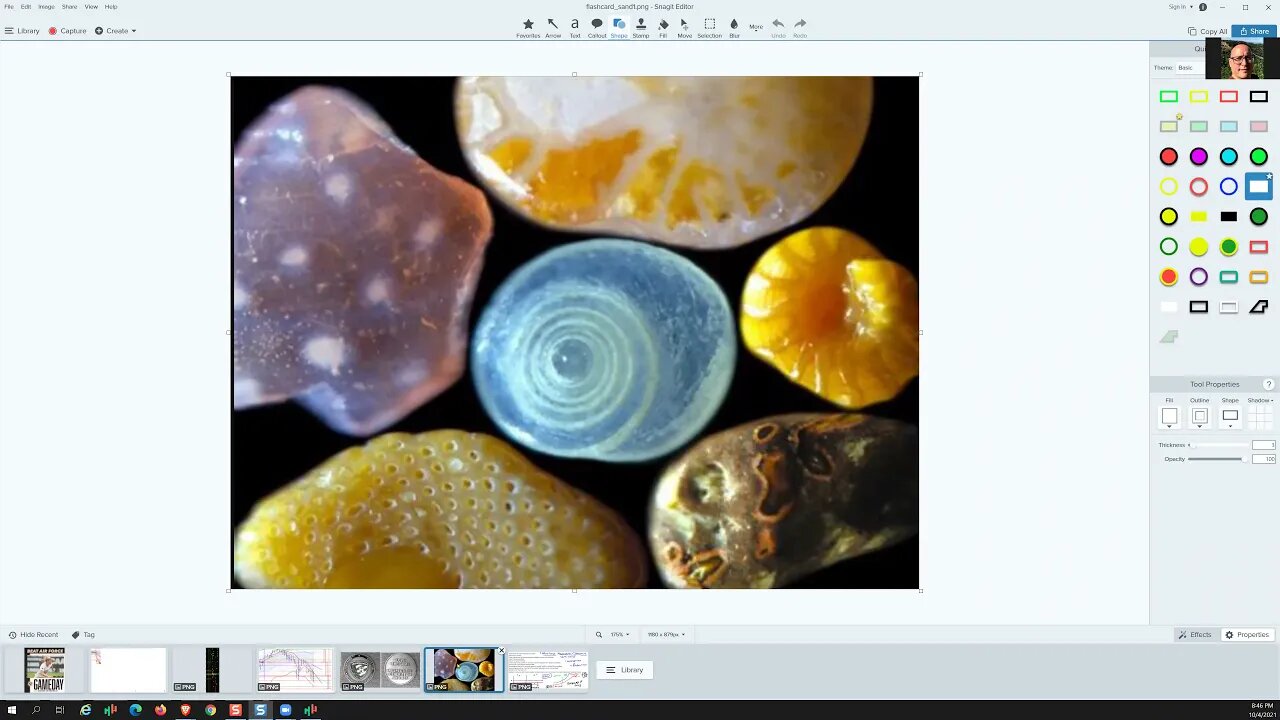This screenshot has height=720, width=1280.
Task: Open the GAMEDAY thumbnail in recent tray
Action: [x=45, y=670]
